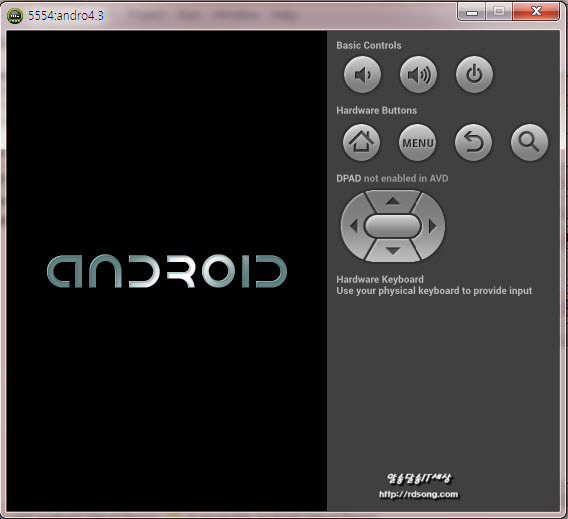The image size is (568, 519).
Task: Minimize the 5554:andro4.3 emulator window
Action: point(472,12)
